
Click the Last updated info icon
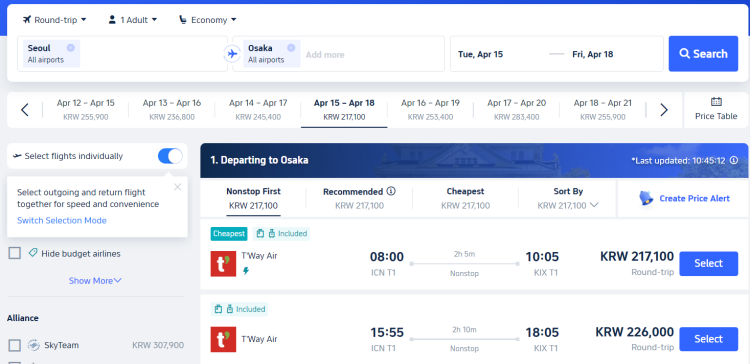coord(734,160)
